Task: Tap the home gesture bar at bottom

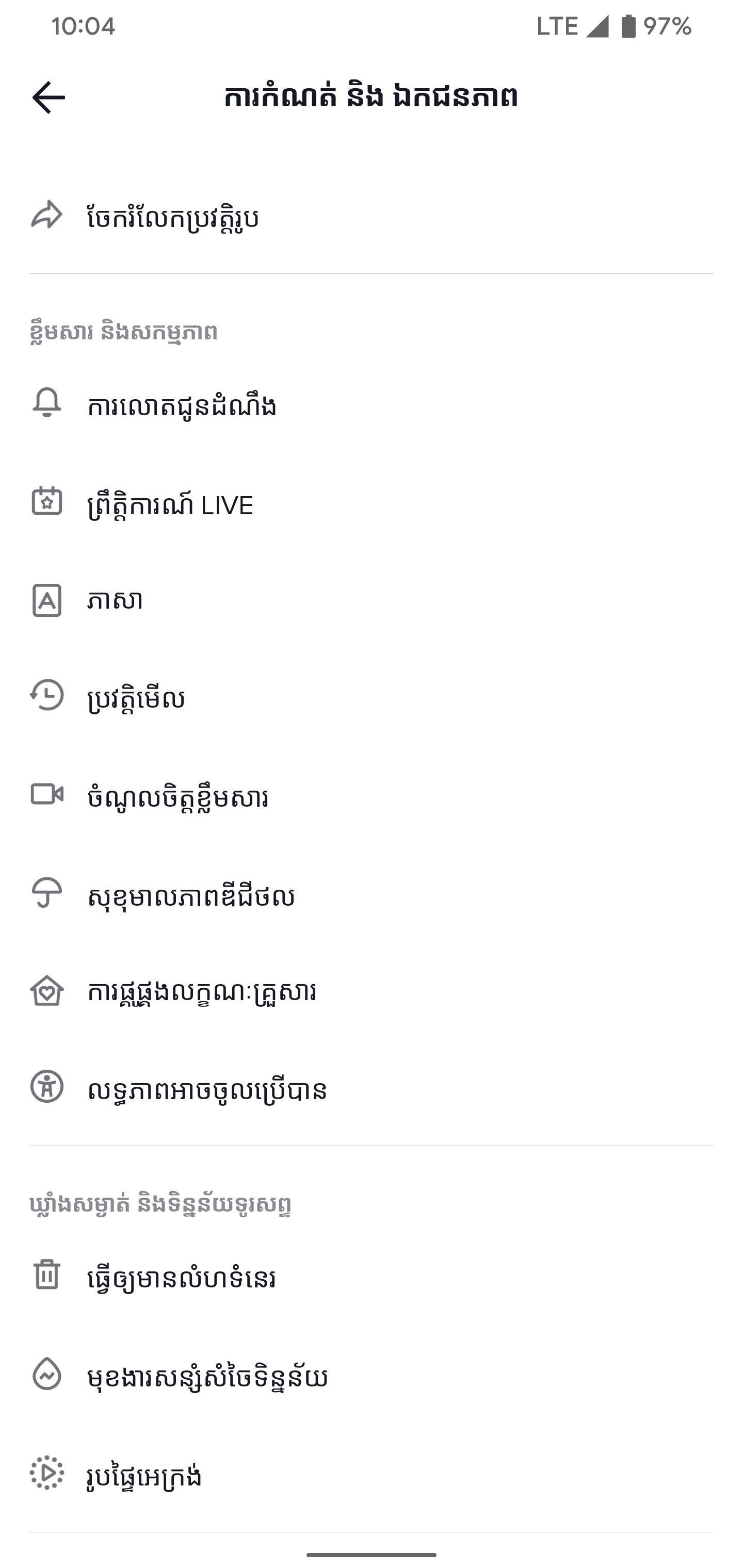Action: [372, 1554]
